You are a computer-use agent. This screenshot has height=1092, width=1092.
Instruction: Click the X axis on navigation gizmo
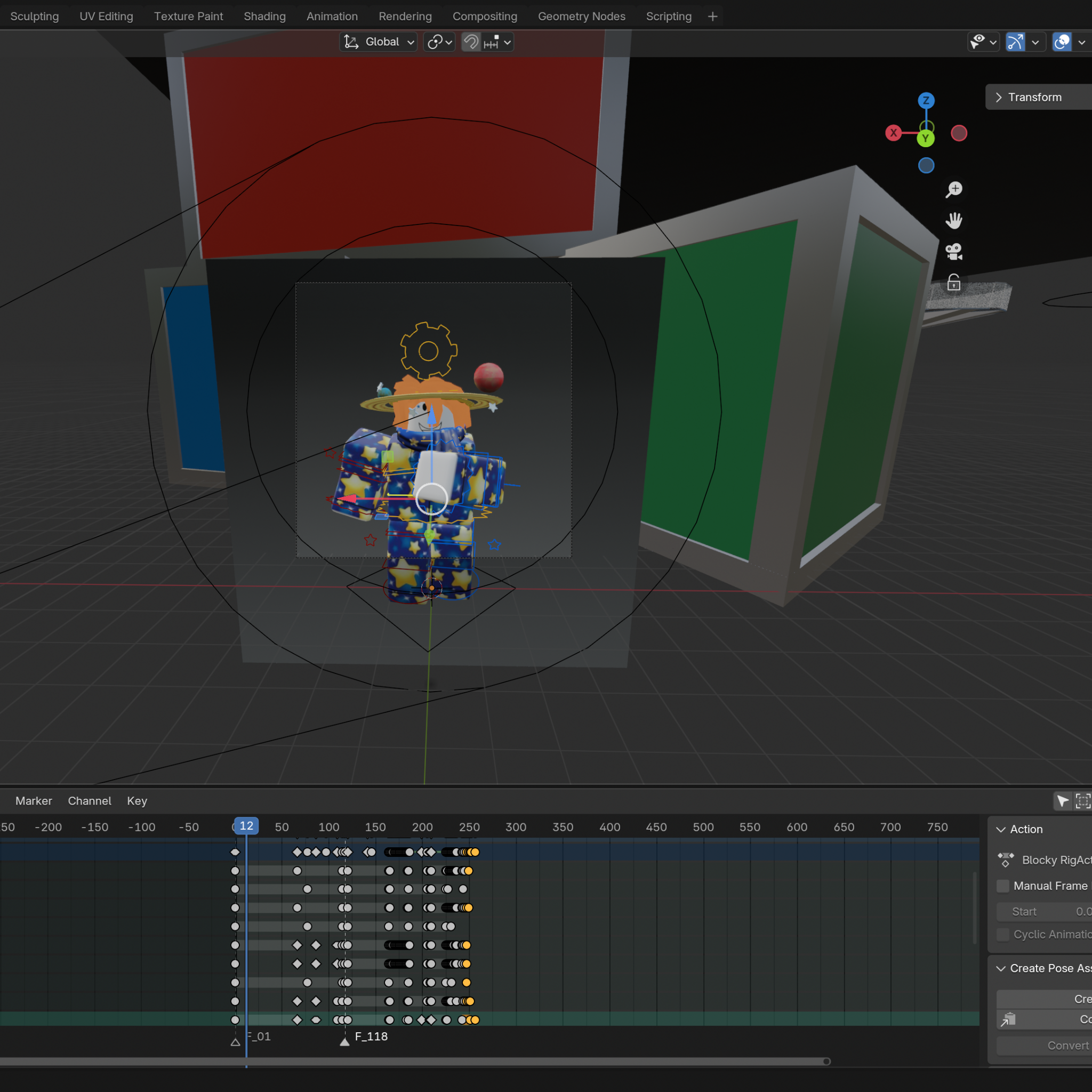coord(894,133)
